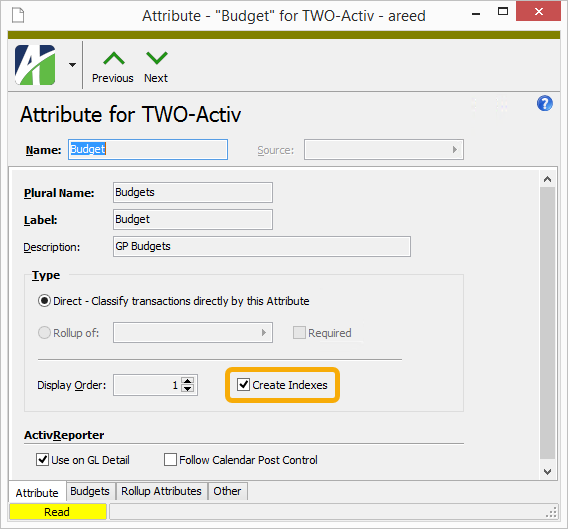Open the dropdown arrow beside the logo
Viewport: 568px width, 529px height.
[72, 65]
